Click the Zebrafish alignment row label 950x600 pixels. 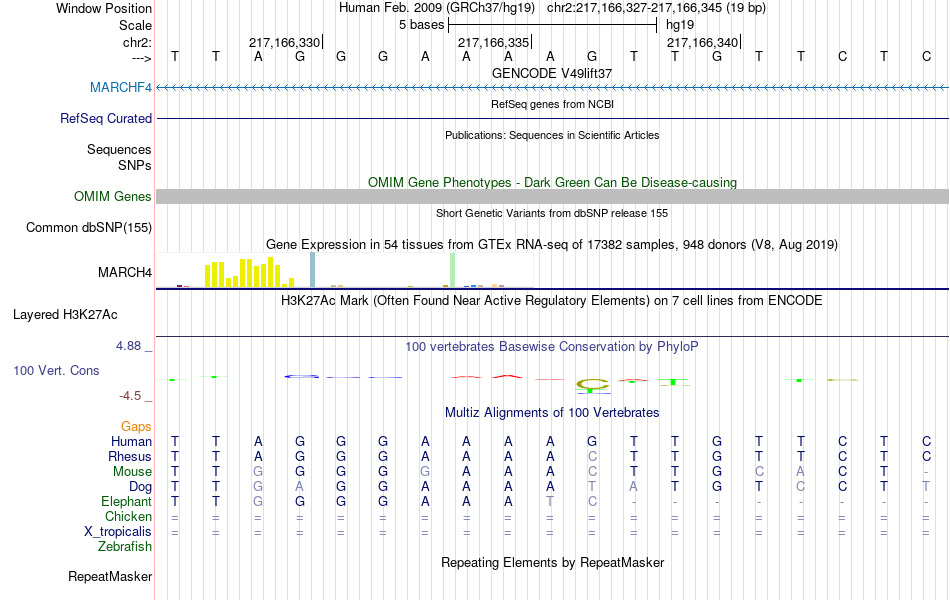(125, 546)
